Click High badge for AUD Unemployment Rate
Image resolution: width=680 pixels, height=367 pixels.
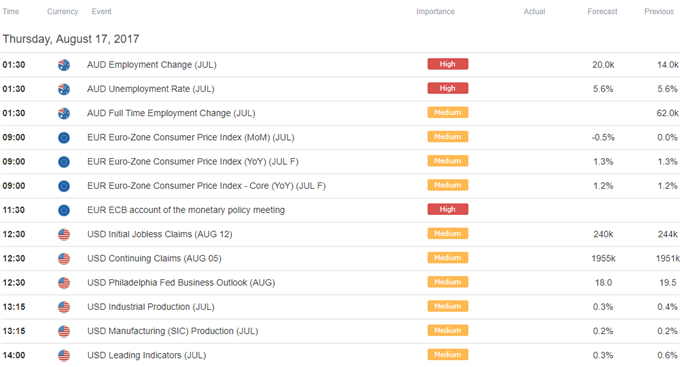448,88
